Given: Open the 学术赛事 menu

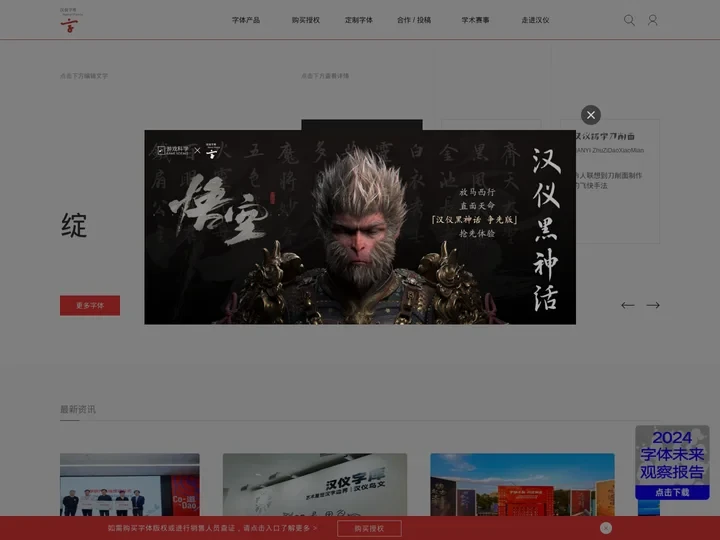Looking at the screenshot, I should [x=475, y=20].
